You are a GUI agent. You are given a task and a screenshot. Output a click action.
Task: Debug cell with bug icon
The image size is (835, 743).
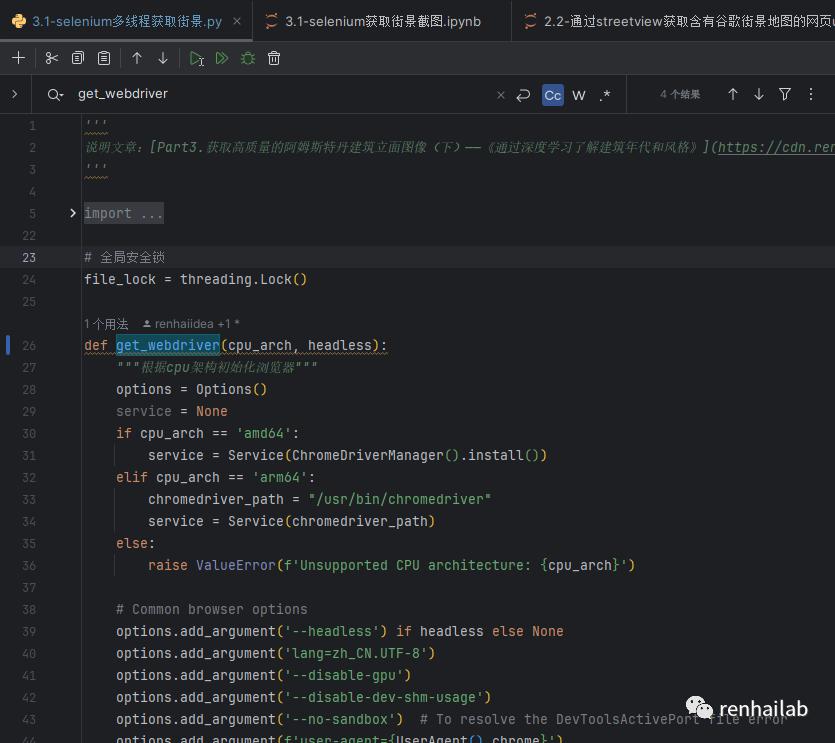pyautogui.click(x=248, y=58)
